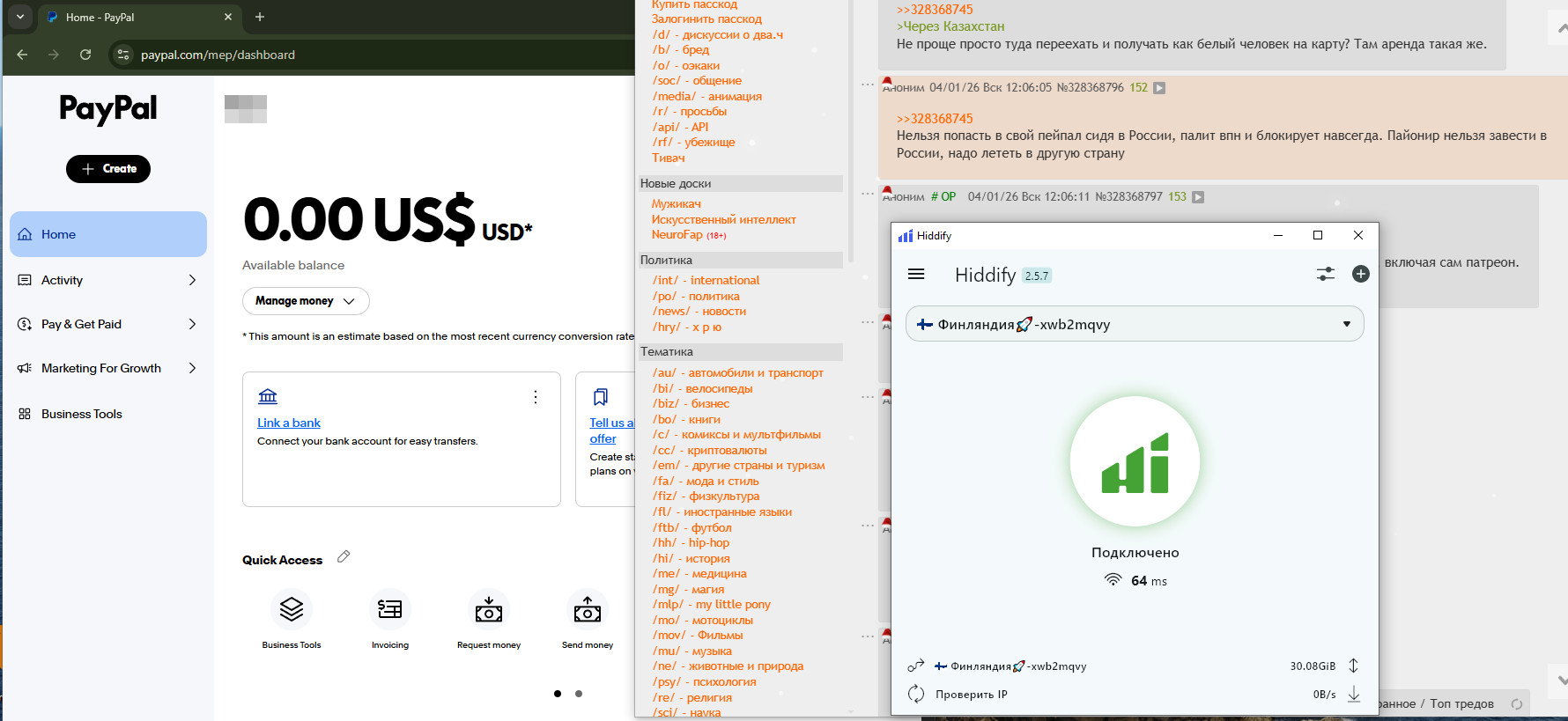Click the refresh IP icon in Hiddify
Viewport: 1568px width, 721px height.
(x=916, y=694)
